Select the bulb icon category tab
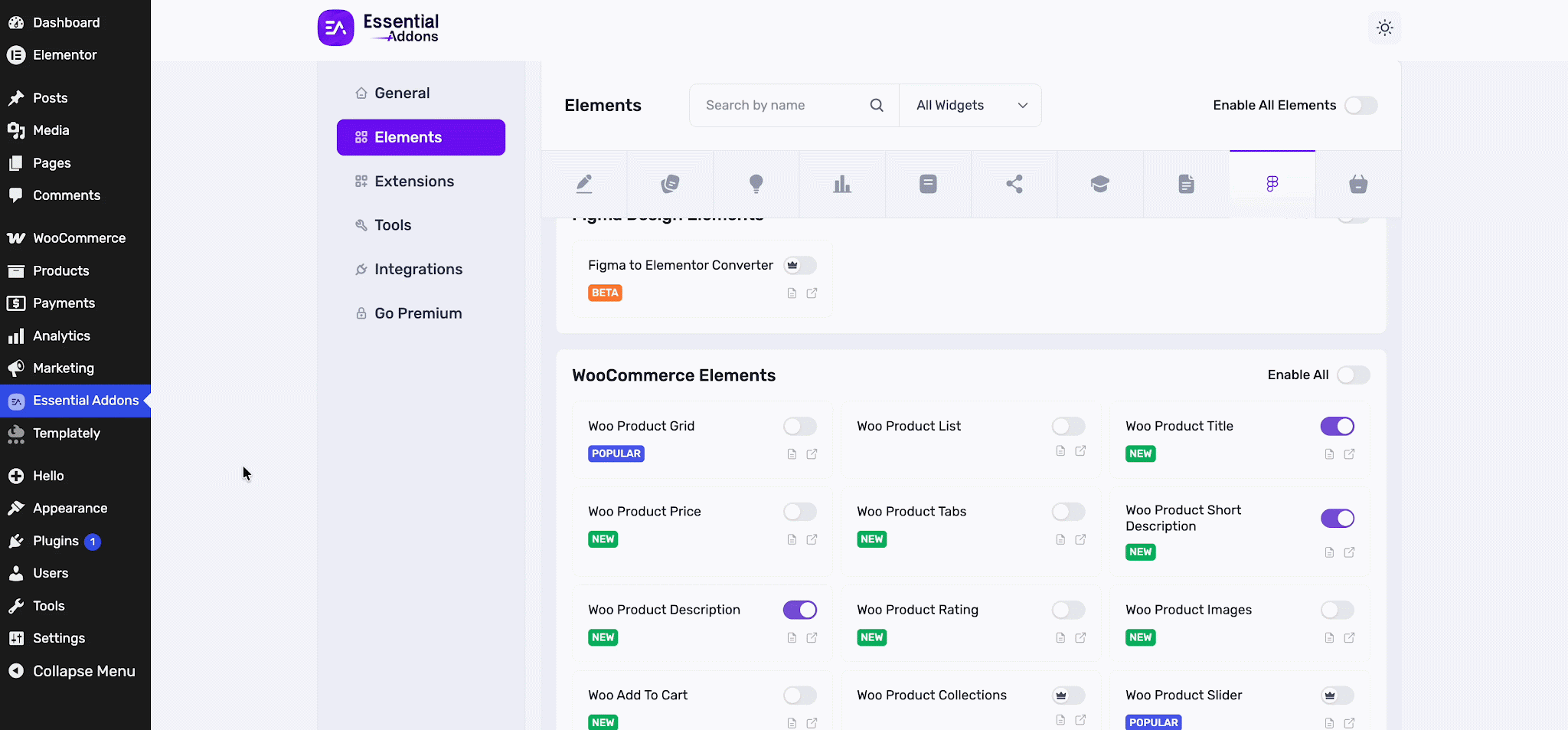The height and width of the screenshot is (730, 1568). [x=756, y=184]
